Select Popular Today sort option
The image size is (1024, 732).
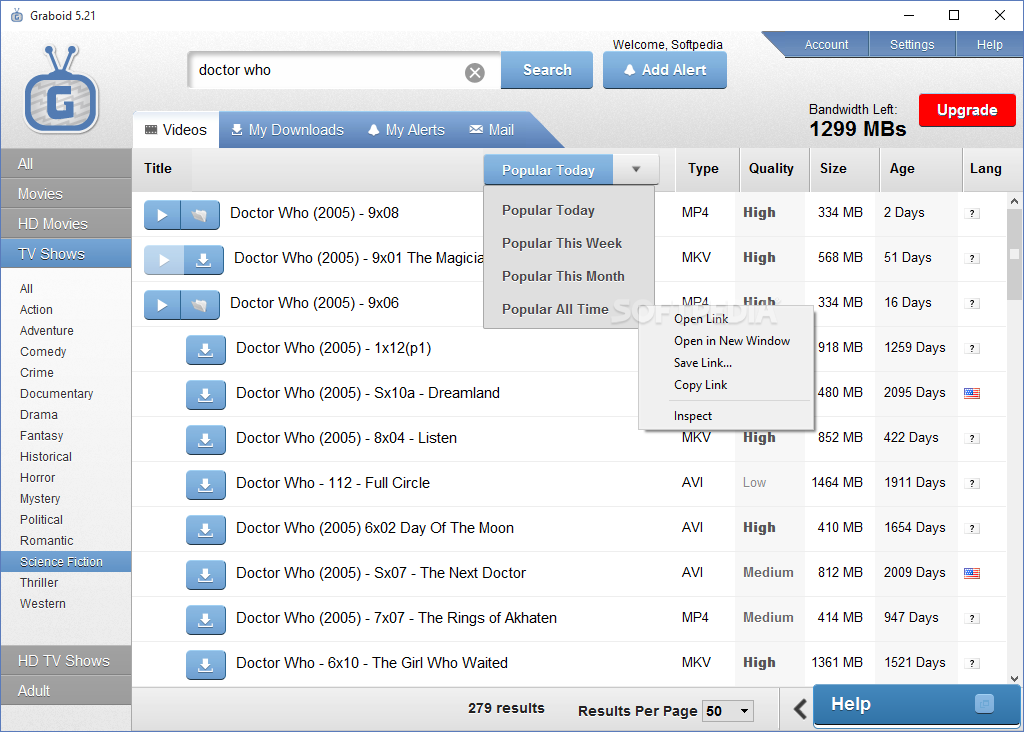(x=548, y=210)
